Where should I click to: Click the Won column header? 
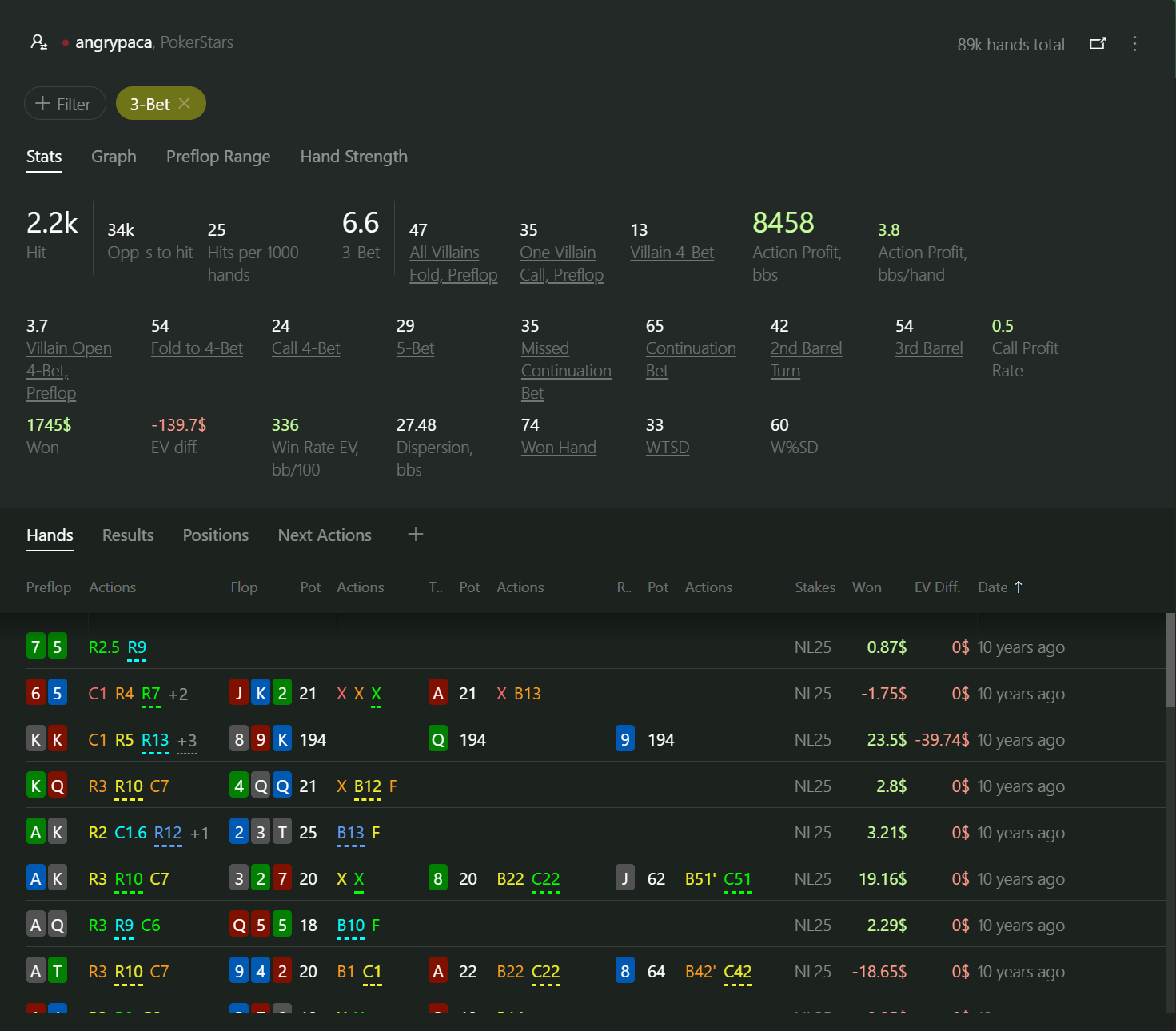coord(867,587)
